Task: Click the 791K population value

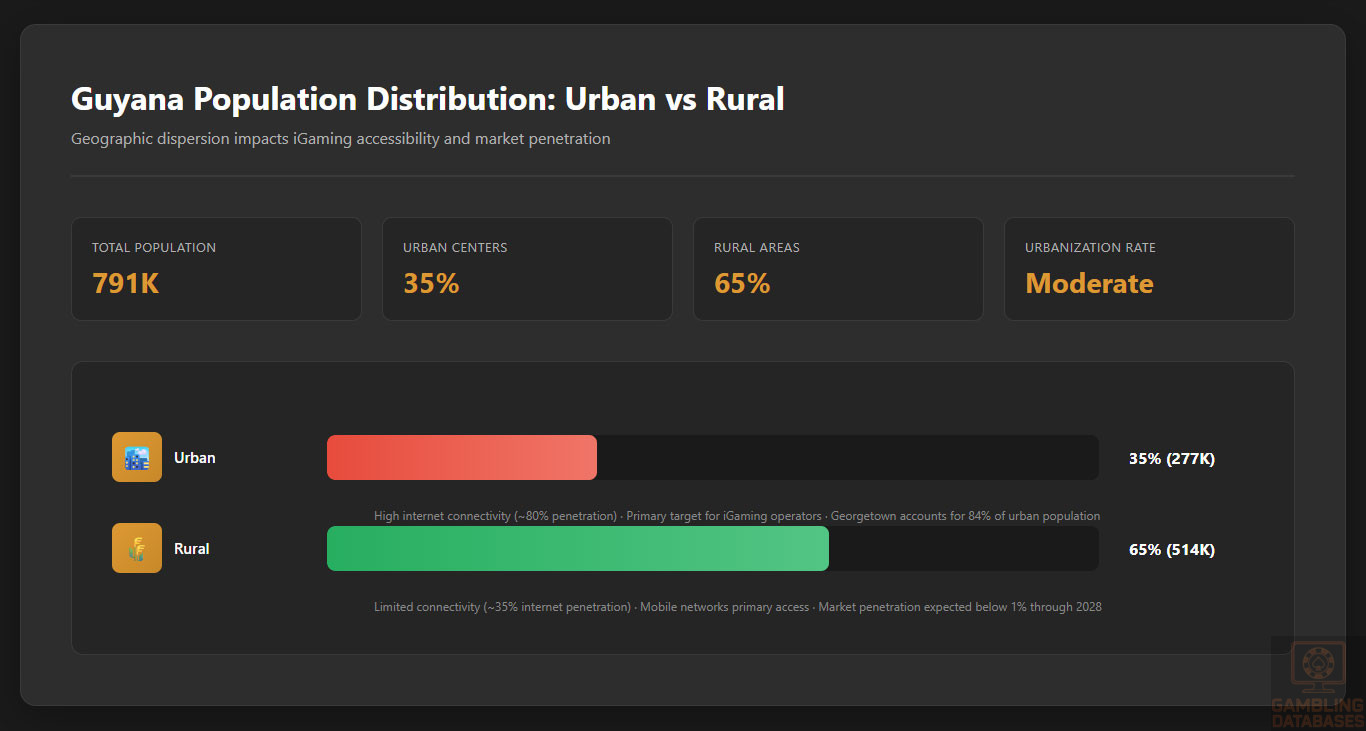Action: point(126,284)
